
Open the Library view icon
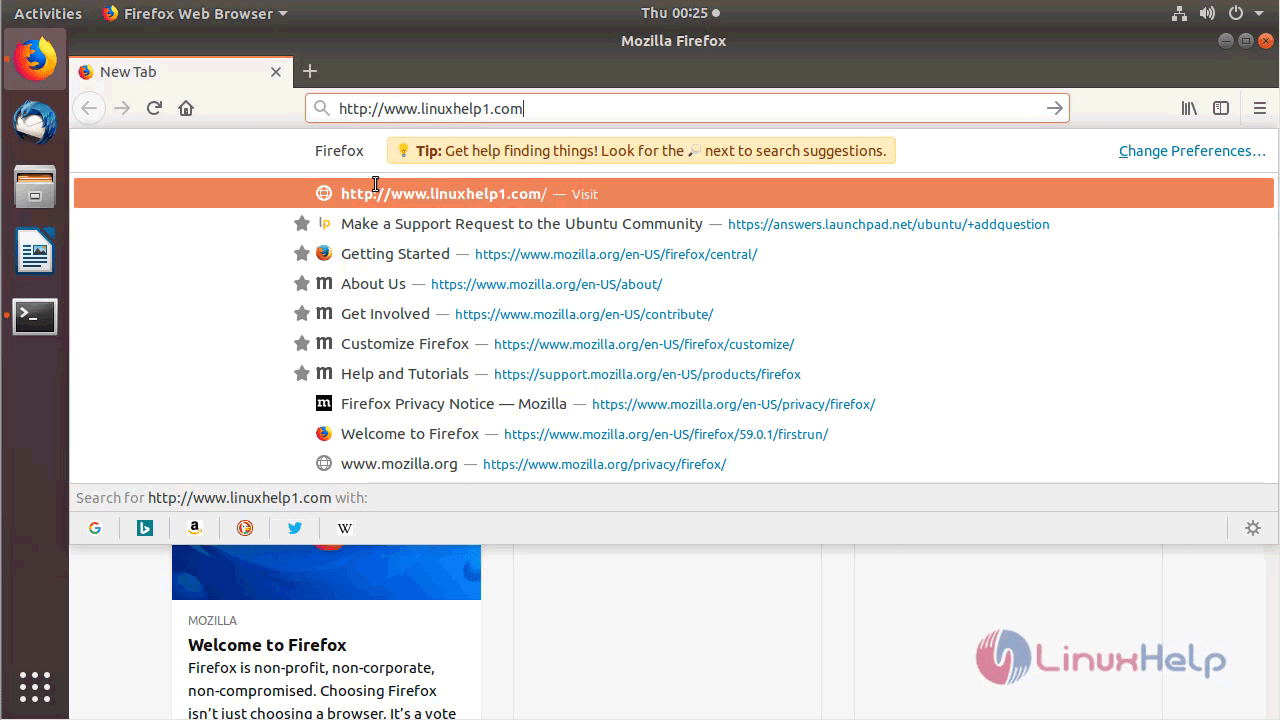click(x=1189, y=108)
